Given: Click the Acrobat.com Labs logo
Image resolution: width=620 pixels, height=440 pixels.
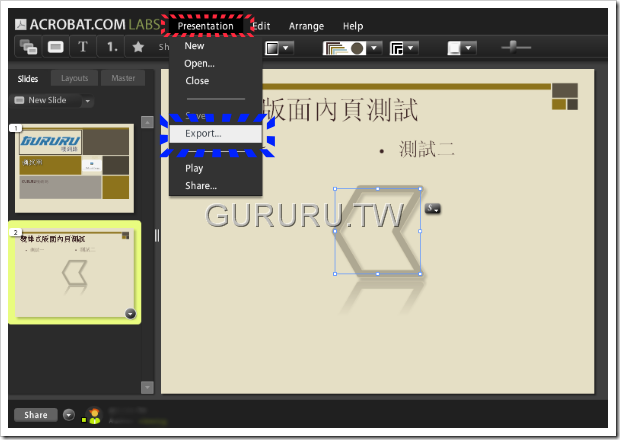Looking at the screenshot, I should pos(88,25).
